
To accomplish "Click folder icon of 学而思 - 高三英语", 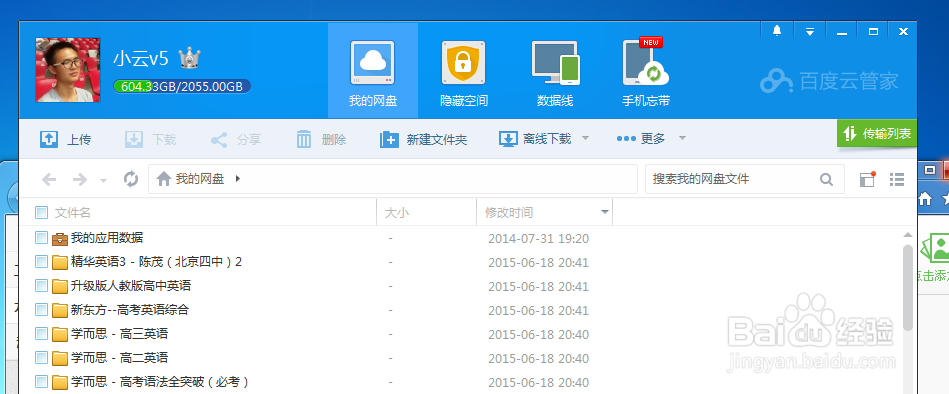I will click(59, 334).
